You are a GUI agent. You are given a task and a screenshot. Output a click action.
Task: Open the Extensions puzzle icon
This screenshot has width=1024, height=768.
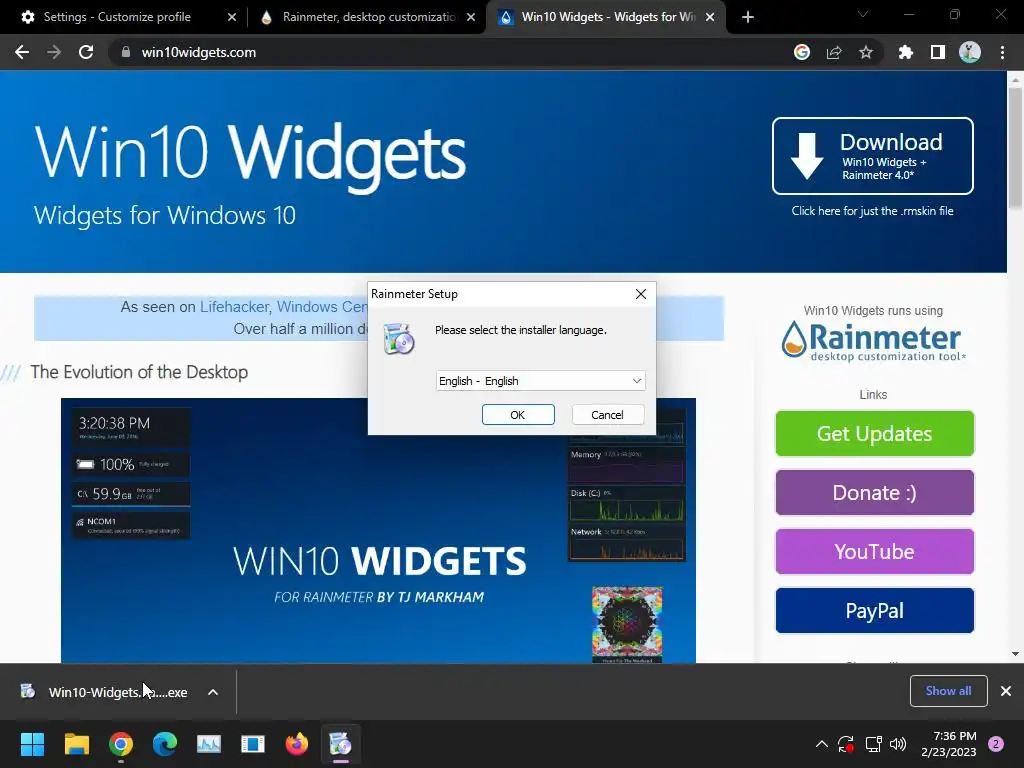tap(906, 52)
